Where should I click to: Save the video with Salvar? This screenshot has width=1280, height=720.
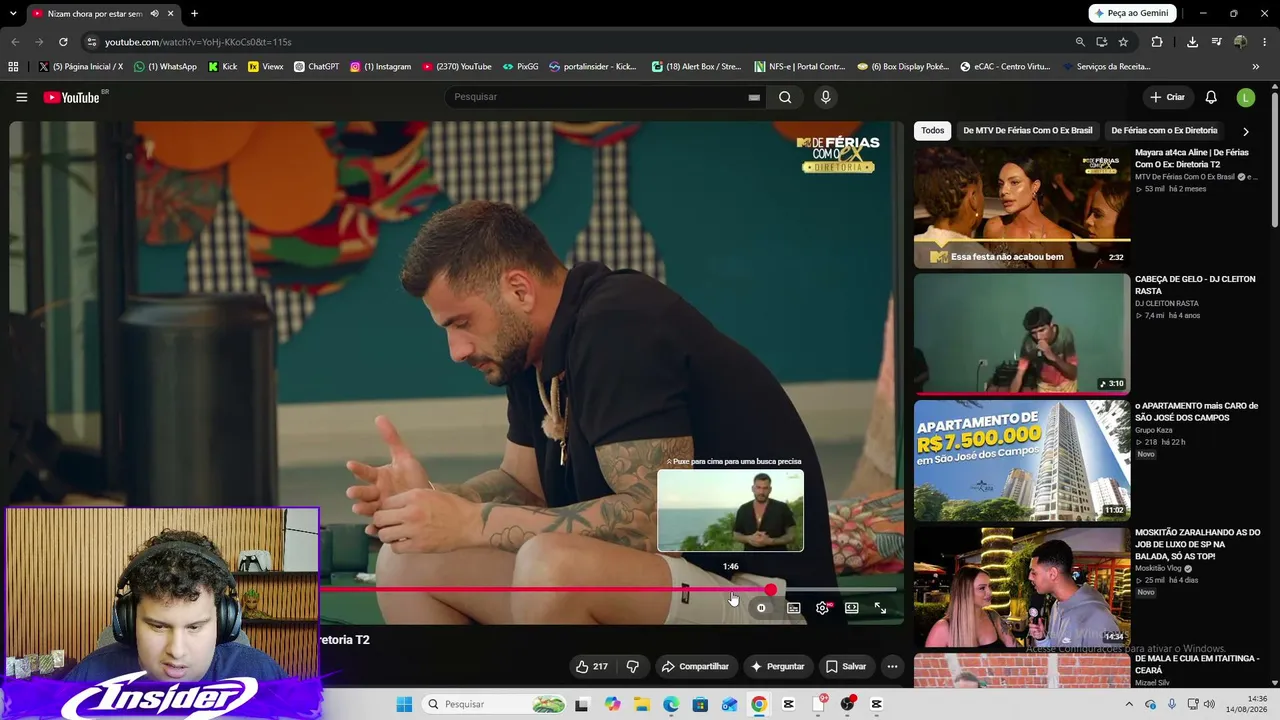point(846,666)
